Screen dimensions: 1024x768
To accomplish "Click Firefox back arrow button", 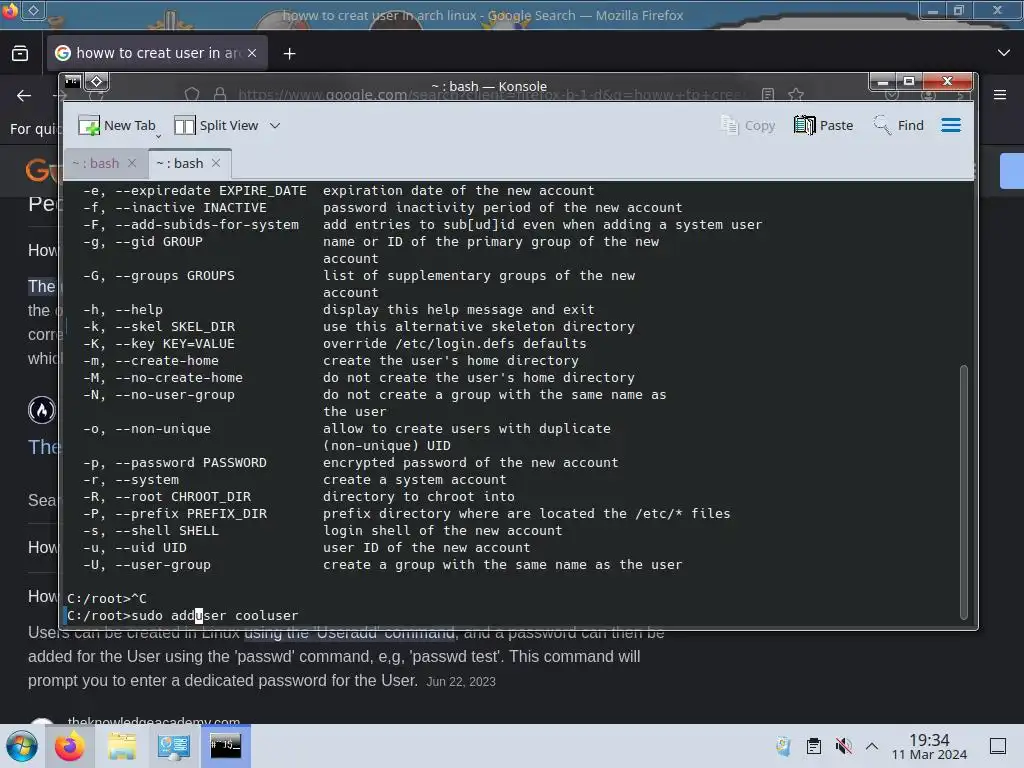I will coord(24,95).
